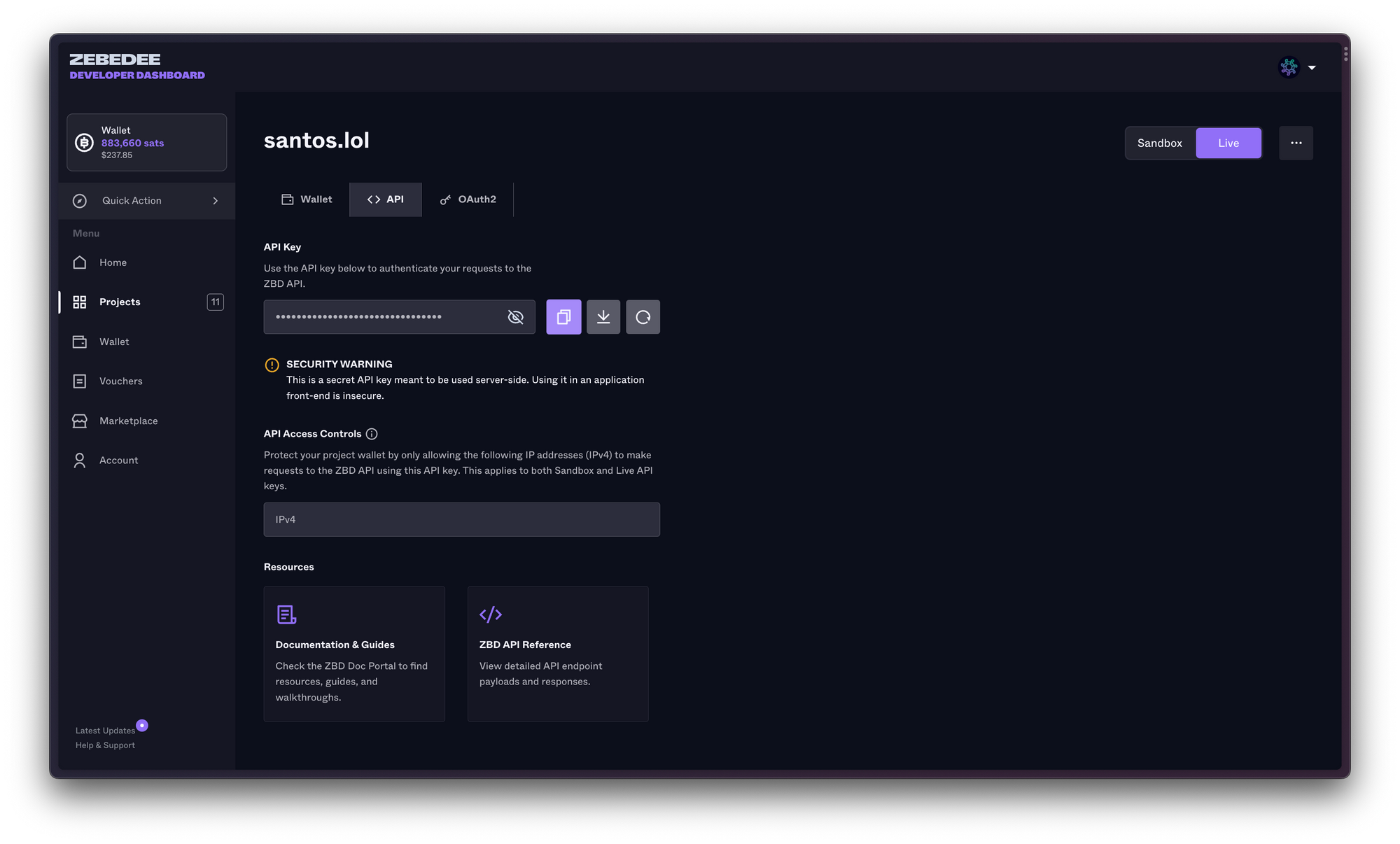Expand the three-dot project actions menu

1296,143
